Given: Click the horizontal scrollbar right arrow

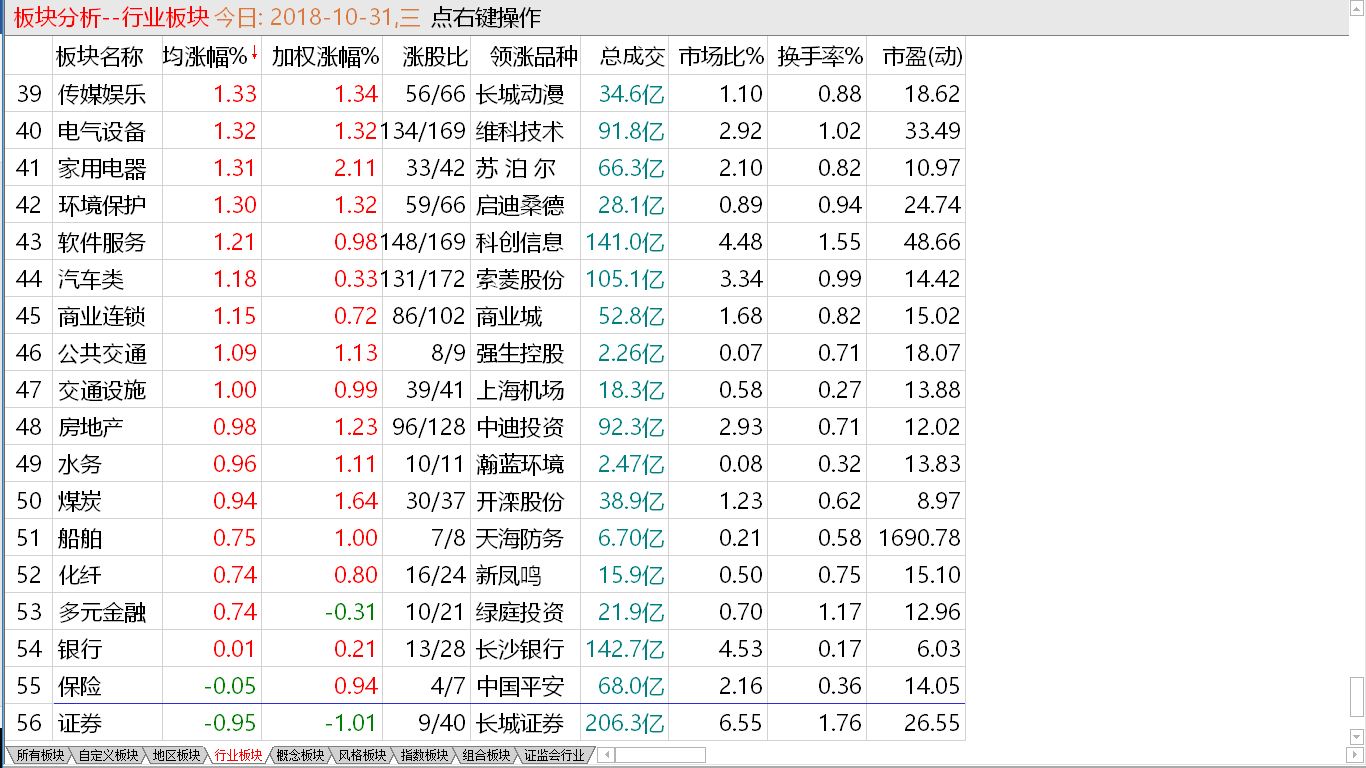Looking at the screenshot, I should (x=1357, y=755).
